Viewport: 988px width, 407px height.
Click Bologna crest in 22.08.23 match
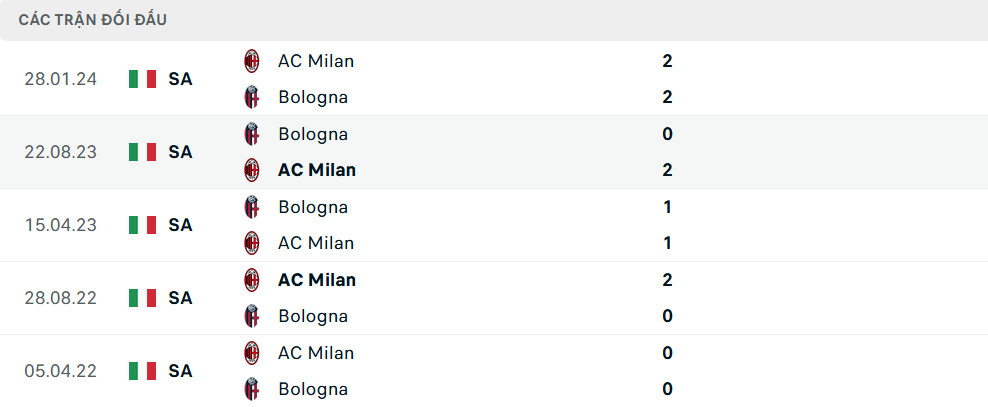click(x=252, y=134)
